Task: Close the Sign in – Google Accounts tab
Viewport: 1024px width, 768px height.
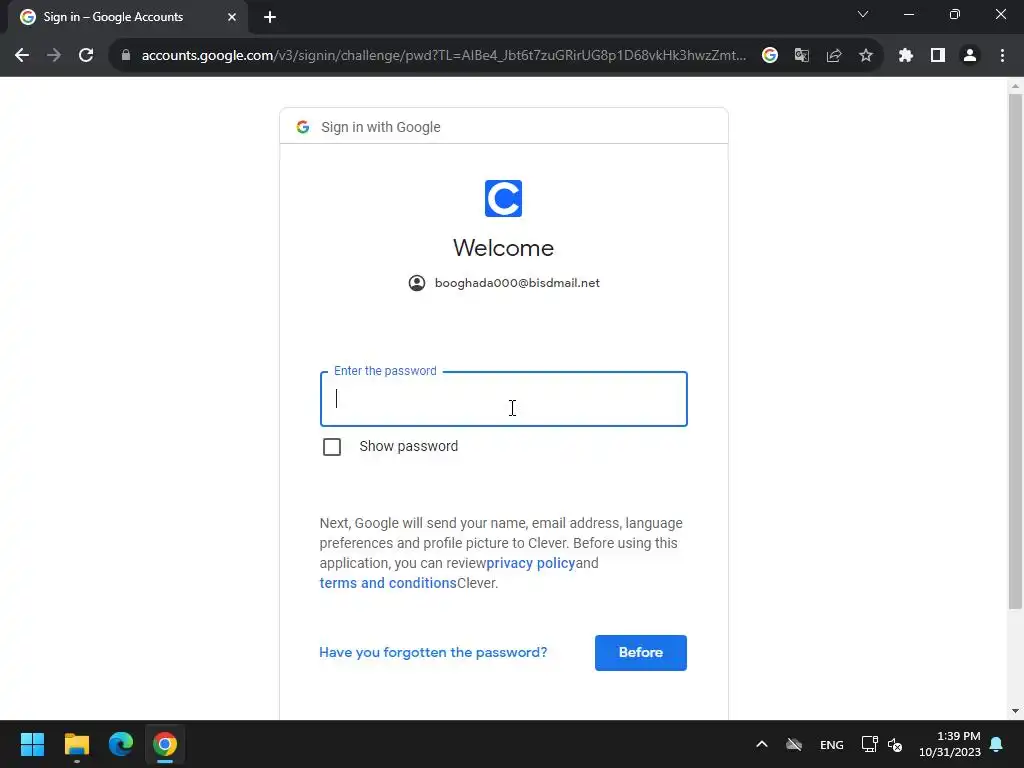Action: [x=232, y=17]
